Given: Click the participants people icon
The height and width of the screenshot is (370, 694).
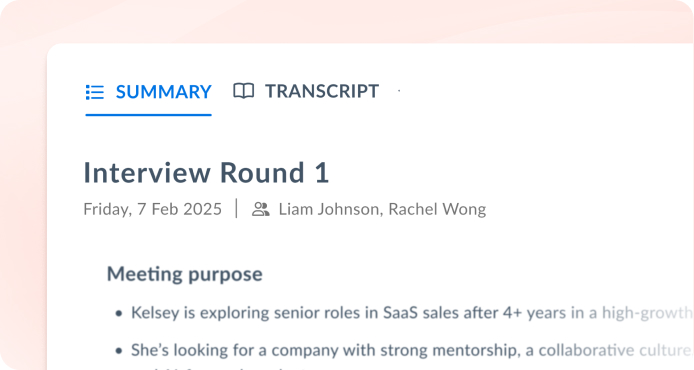Looking at the screenshot, I should (261, 209).
